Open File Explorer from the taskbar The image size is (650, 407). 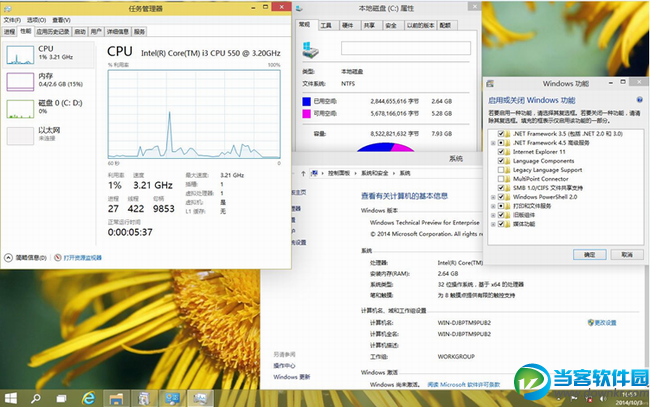116,399
